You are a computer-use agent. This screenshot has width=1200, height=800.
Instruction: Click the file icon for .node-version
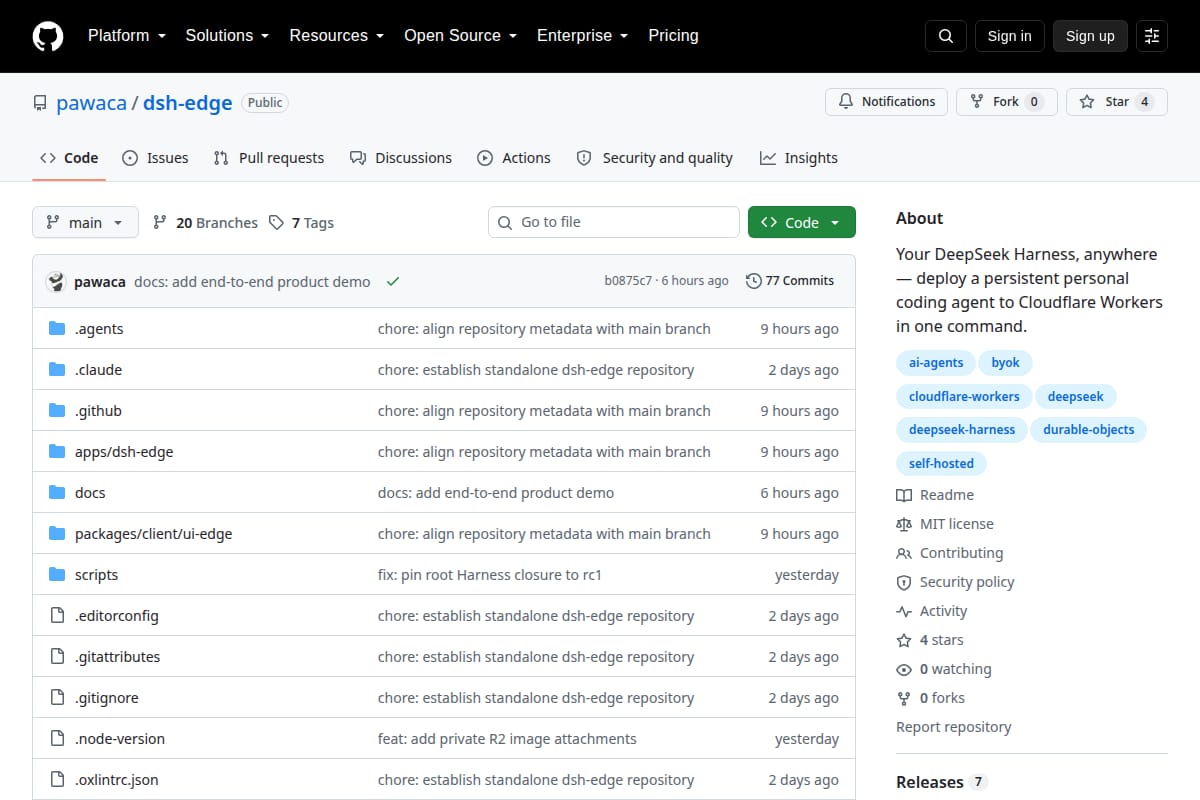(x=57, y=739)
